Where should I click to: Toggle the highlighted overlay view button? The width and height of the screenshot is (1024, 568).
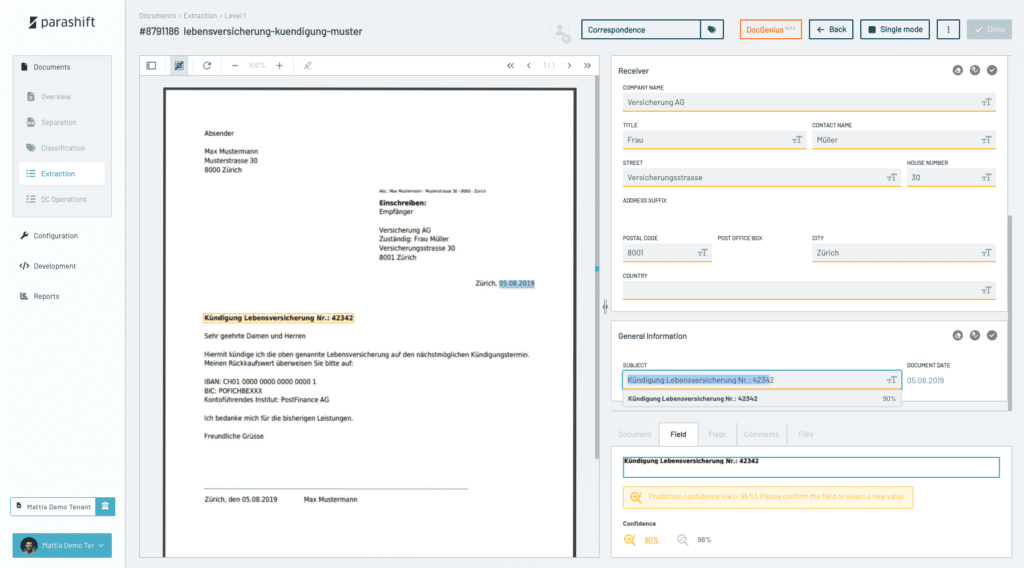pos(179,65)
